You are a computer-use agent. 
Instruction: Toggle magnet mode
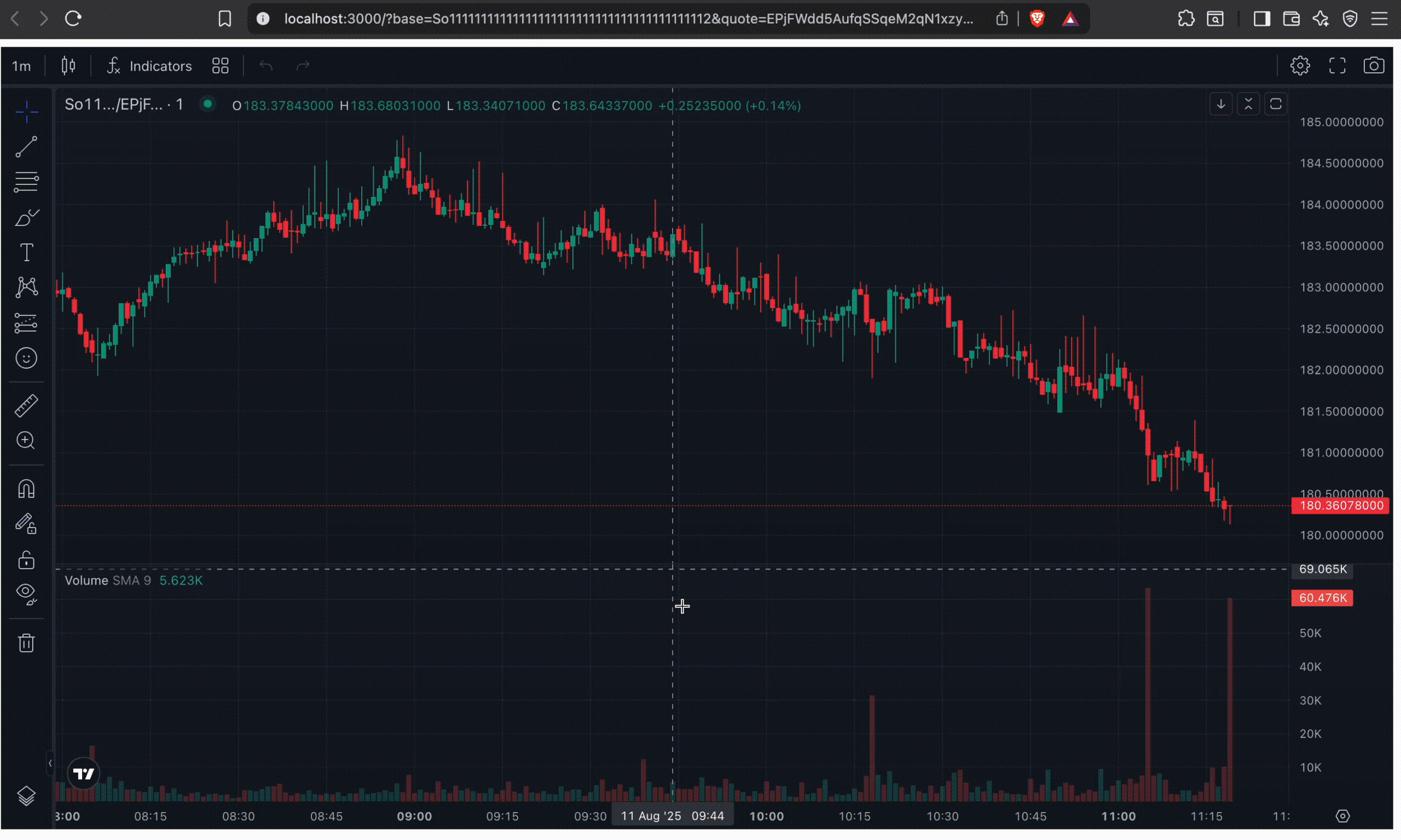tap(26, 489)
